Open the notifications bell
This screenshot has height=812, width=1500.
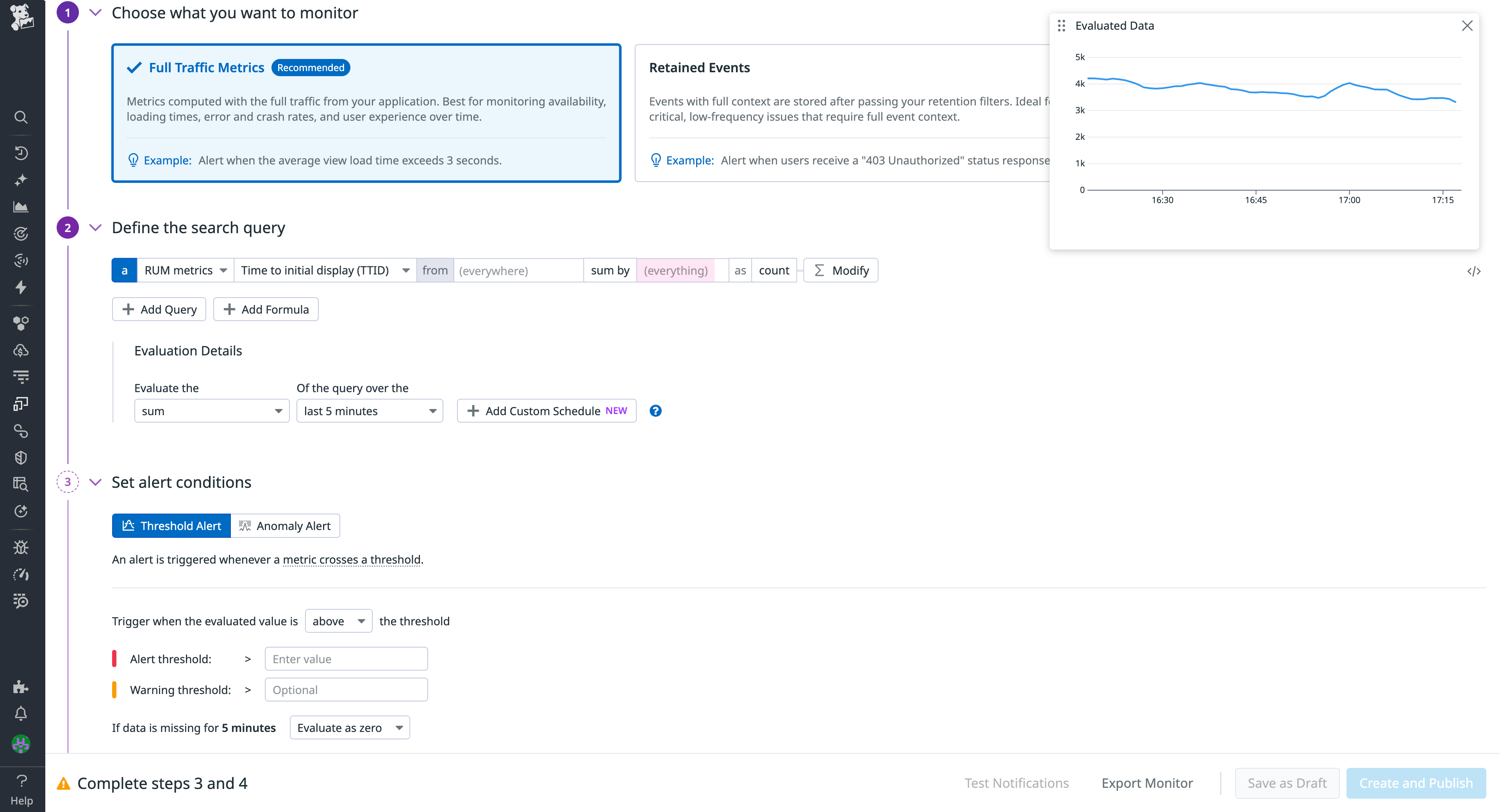click(21, 714)
